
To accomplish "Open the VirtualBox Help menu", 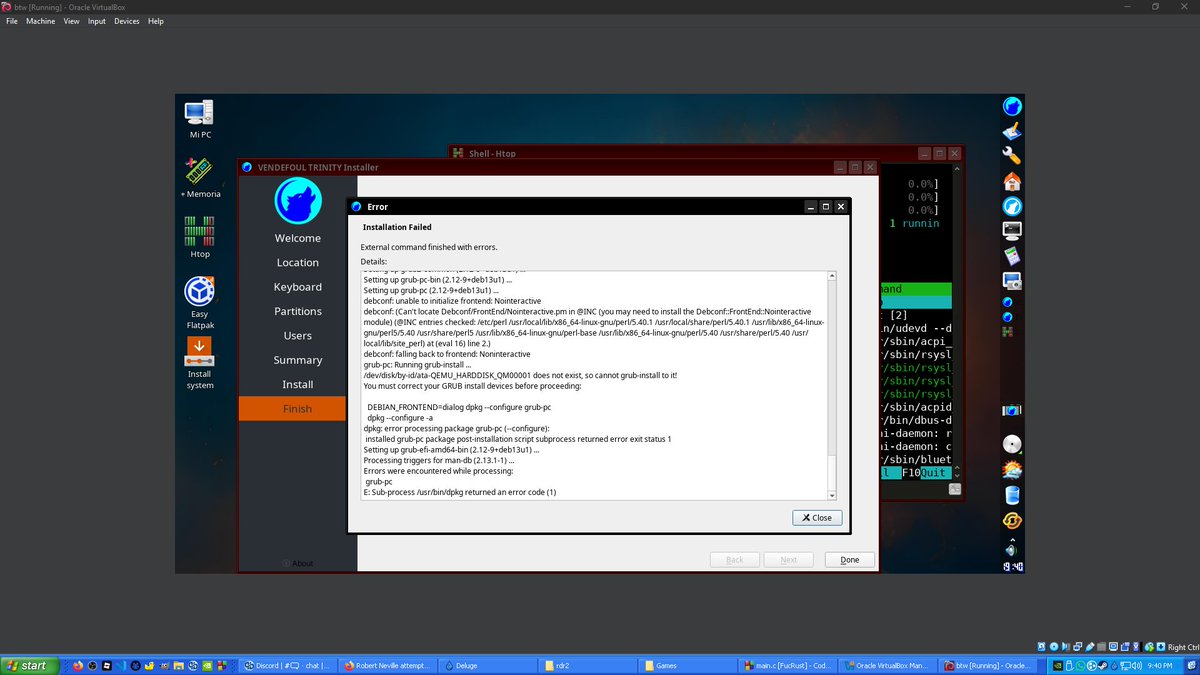I will point(156,21).
